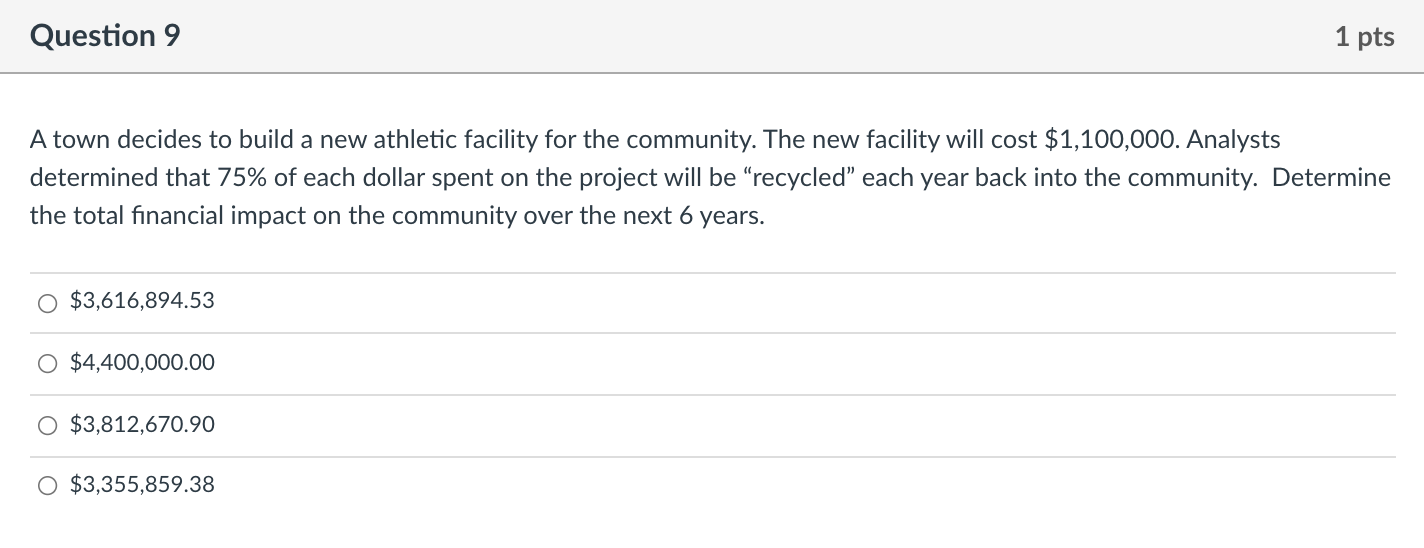Click the $4,400,000.00 answer label text

pos(142,363)
